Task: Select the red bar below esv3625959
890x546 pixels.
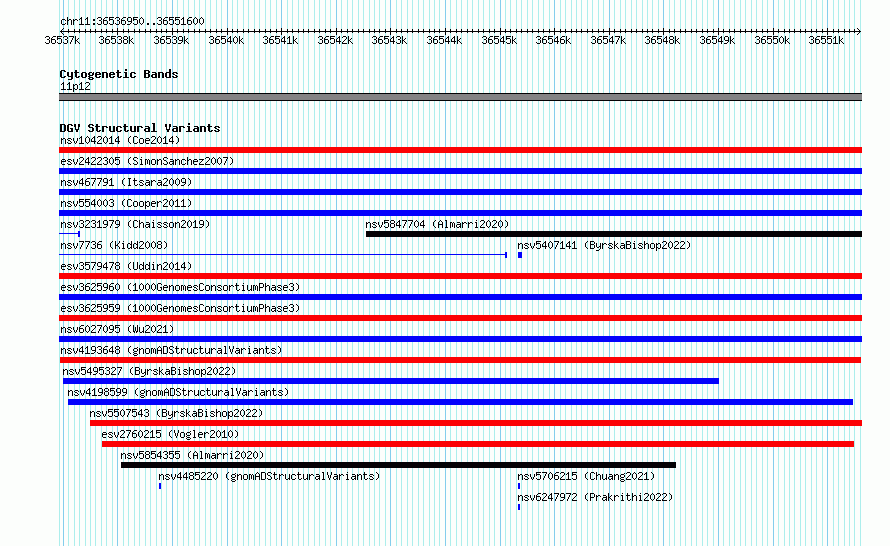Action: (460, 318)
